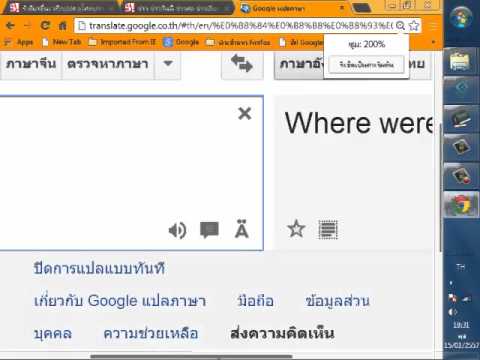Open Windows Explorer from the taskbar

[461, 61]
